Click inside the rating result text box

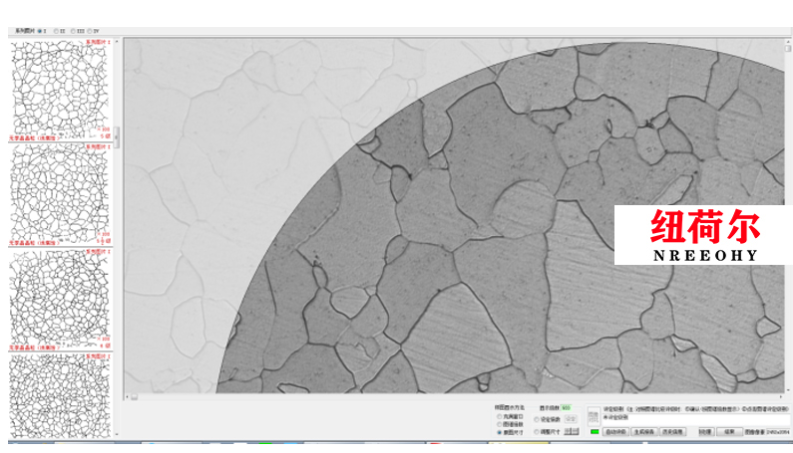click(x=695, y=420)
